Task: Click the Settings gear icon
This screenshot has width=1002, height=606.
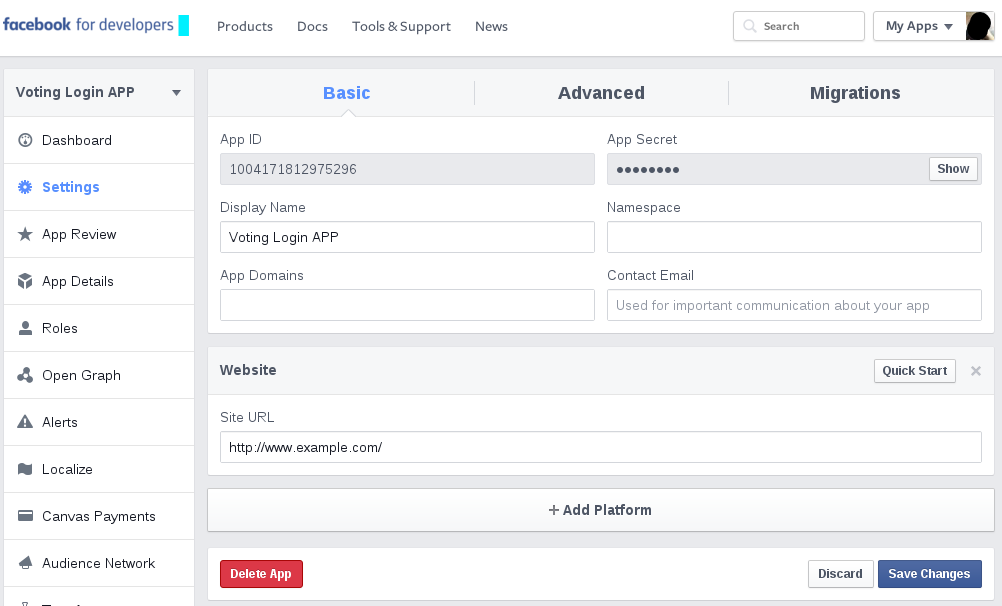Action: (25, 187)
